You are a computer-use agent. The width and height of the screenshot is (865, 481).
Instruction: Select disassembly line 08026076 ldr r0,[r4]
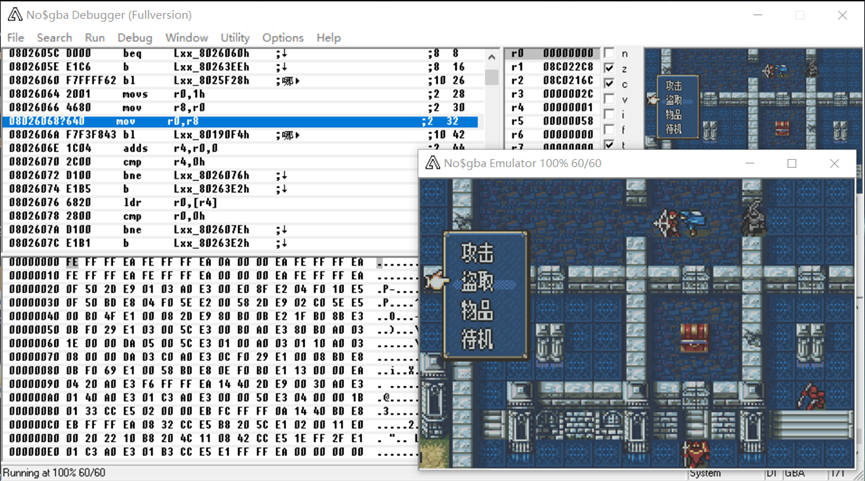click(210, 202)
